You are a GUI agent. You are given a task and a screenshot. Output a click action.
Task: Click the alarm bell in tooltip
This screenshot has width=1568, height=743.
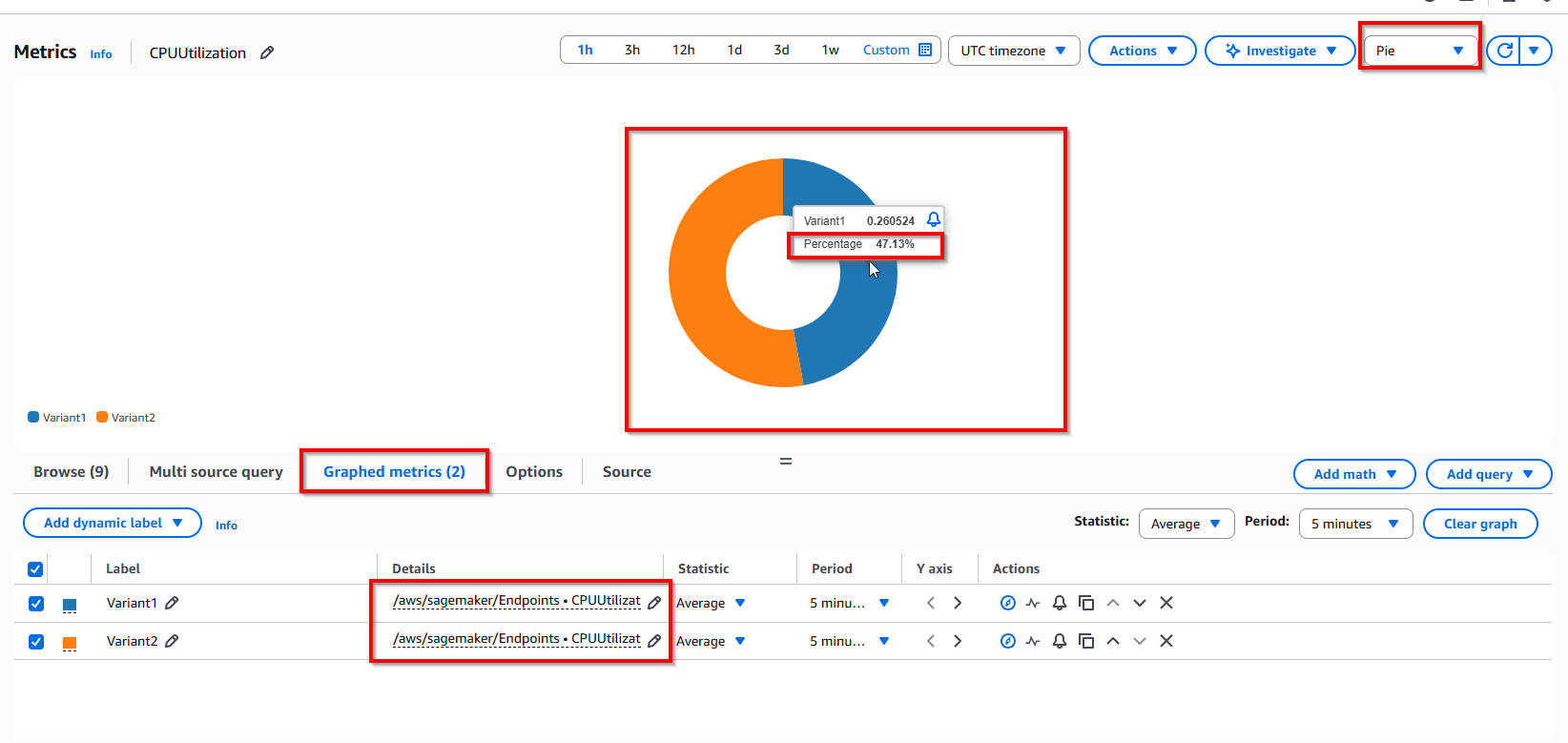point(934,219)
